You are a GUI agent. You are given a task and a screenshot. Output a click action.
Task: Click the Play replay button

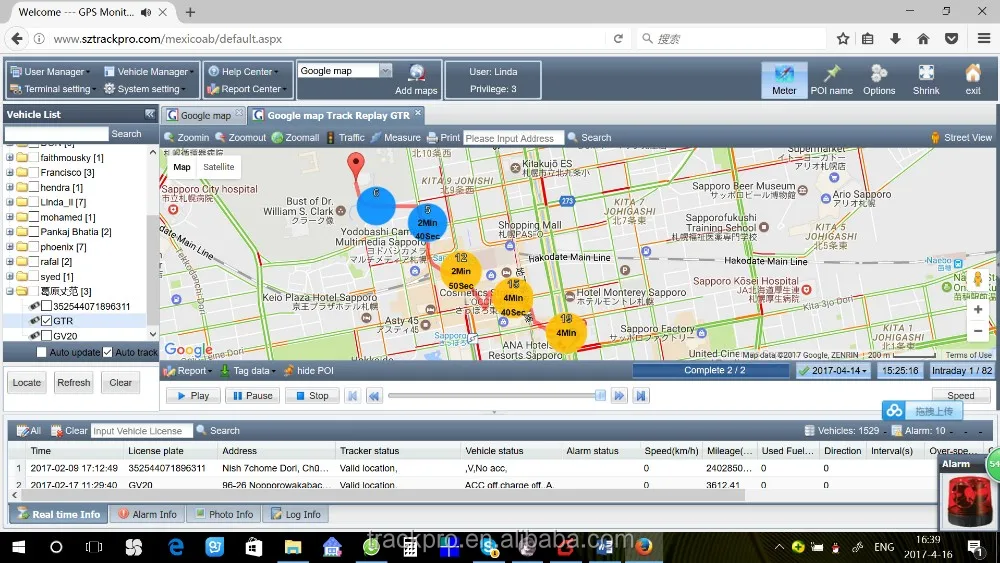[x=193, y=396]
